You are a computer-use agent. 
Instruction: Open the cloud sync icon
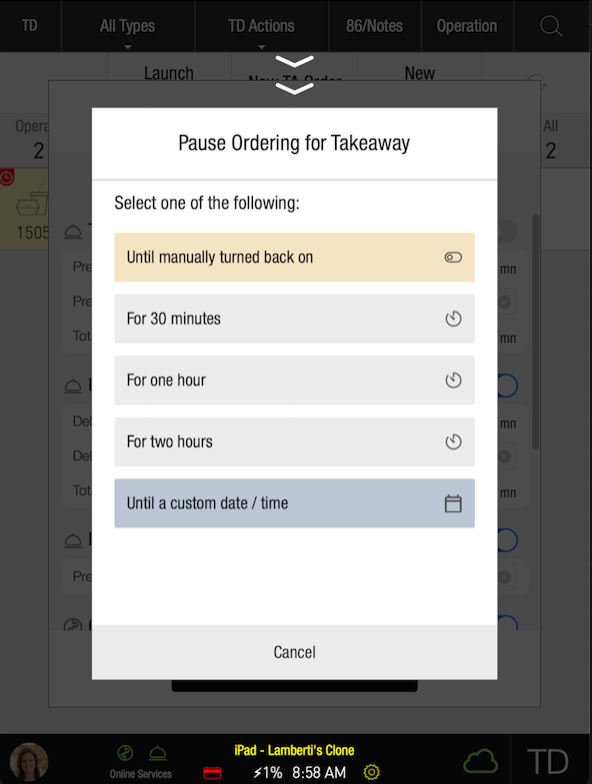[x=480, y=761]
